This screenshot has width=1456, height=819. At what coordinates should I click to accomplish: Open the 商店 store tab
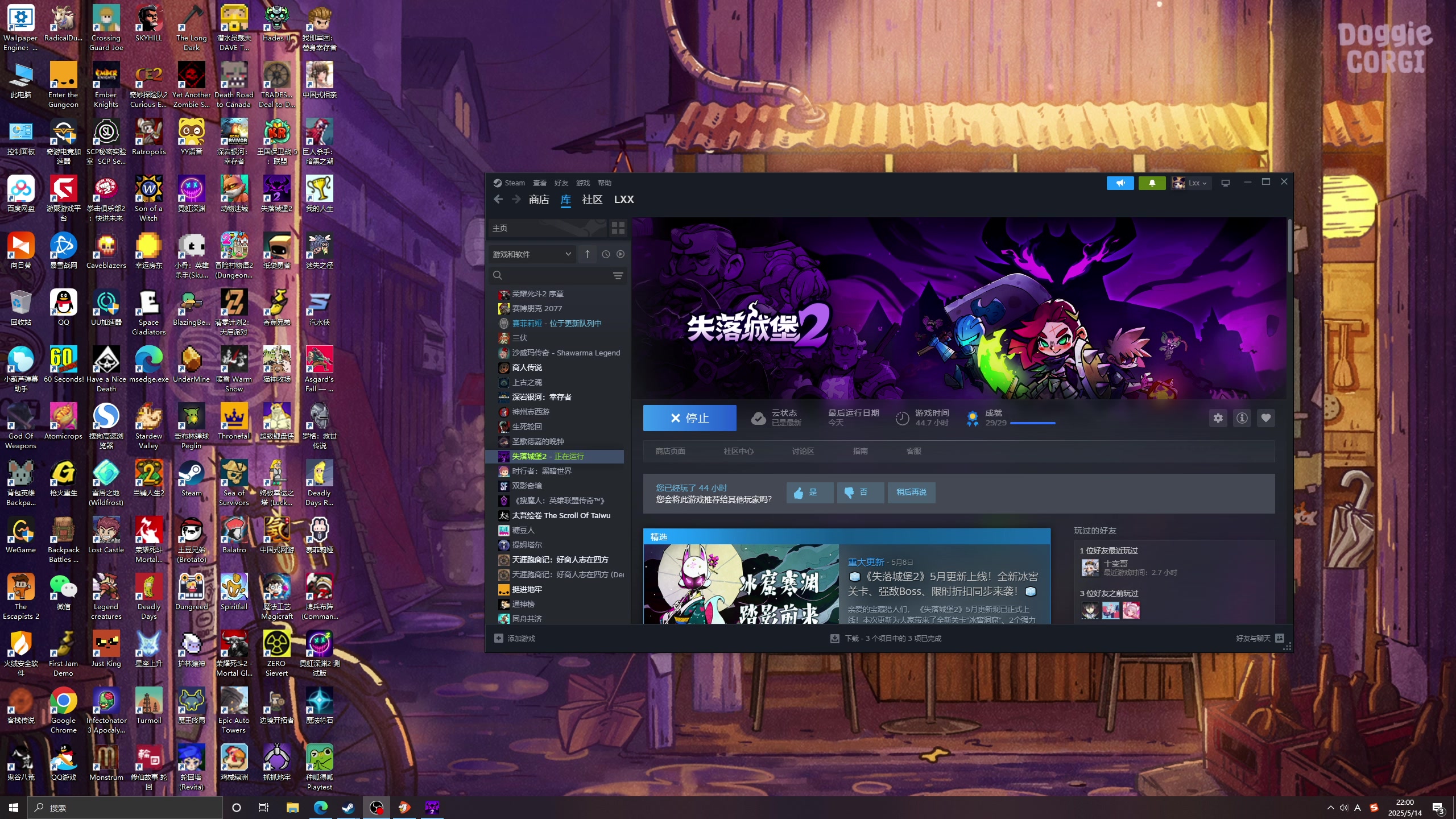539,200
